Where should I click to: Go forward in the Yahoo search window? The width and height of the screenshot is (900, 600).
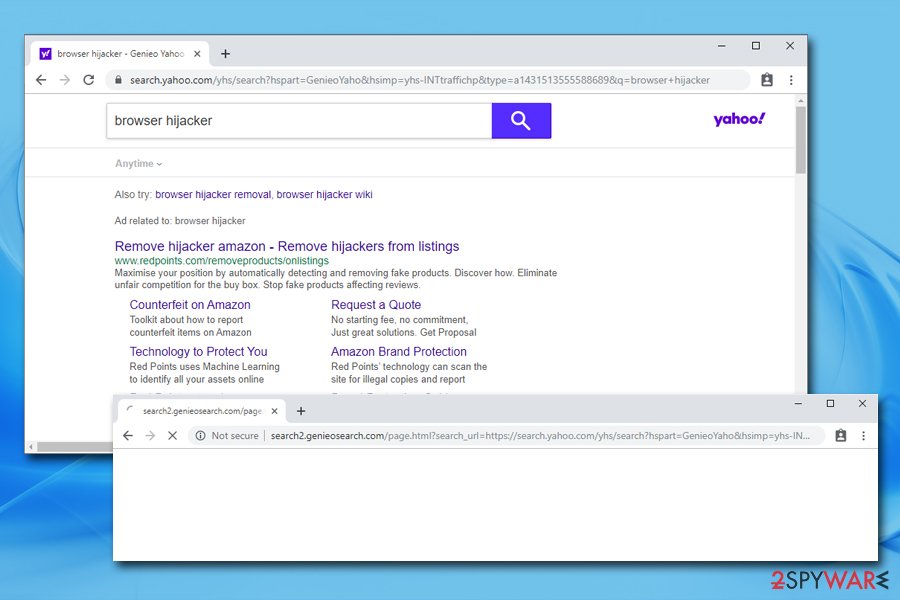click(65, 80)
